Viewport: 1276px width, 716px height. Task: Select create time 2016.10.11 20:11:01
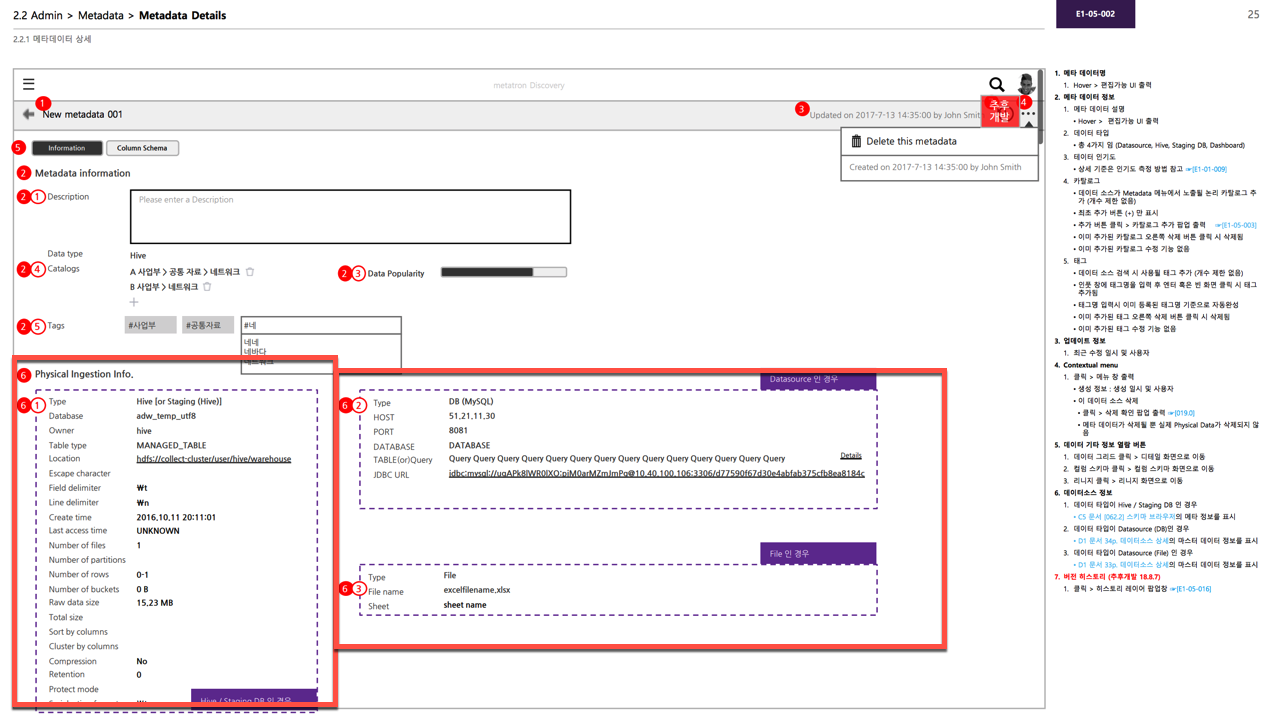click(176, 517)
